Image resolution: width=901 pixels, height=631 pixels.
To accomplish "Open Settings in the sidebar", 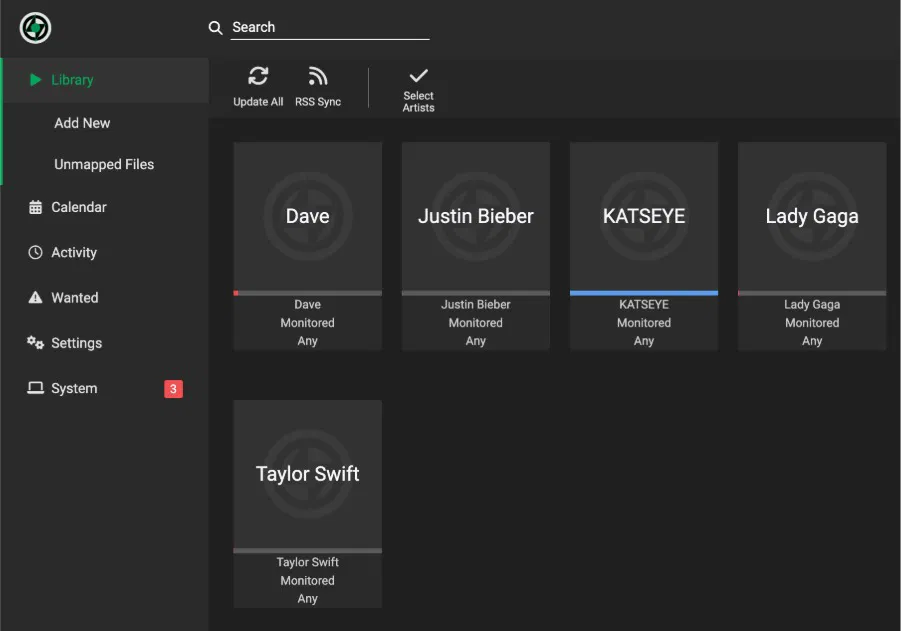I will tap(76, 343).
